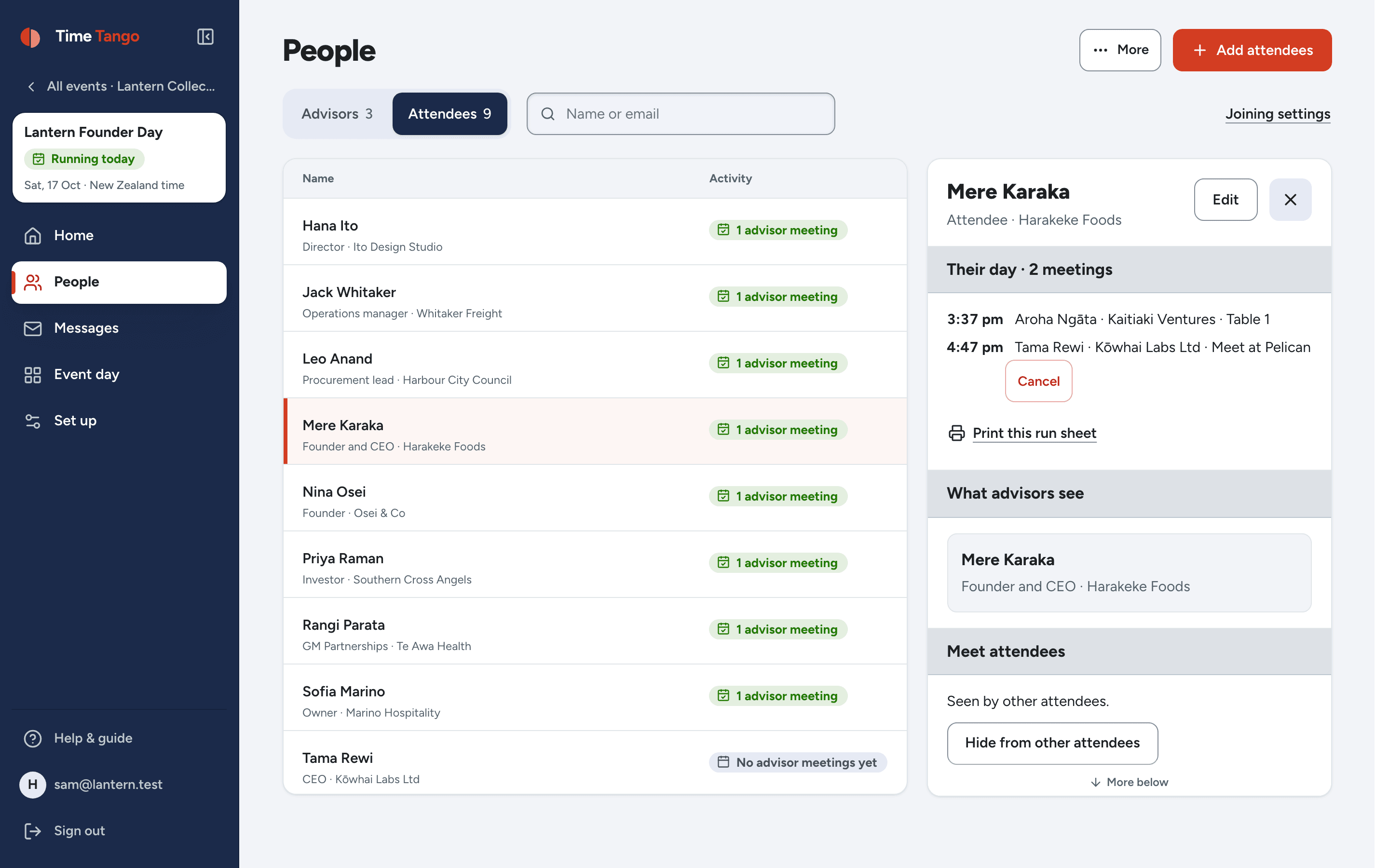Open the Hana Ito row
The image size is (1389, 868).
pos(595,232)
